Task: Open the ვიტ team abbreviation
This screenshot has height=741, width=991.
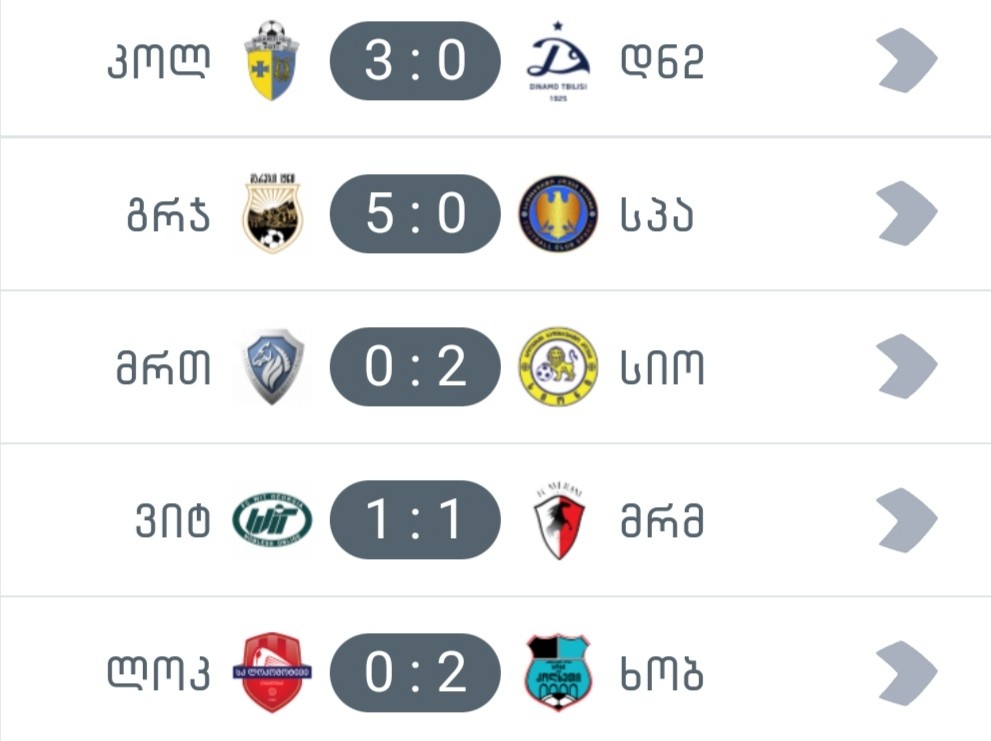Action: point(173,521)
